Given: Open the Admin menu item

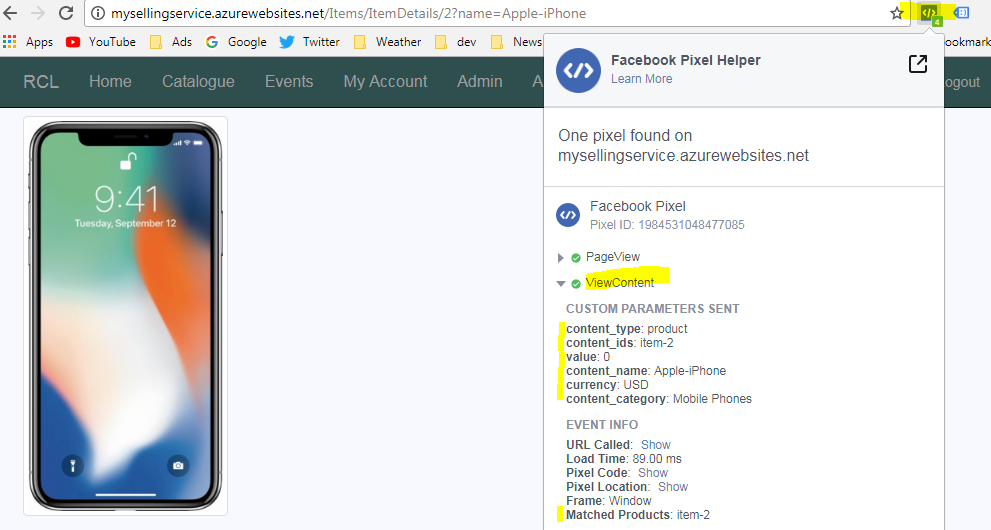Looking at the screenshot, I should coord(480,81).
